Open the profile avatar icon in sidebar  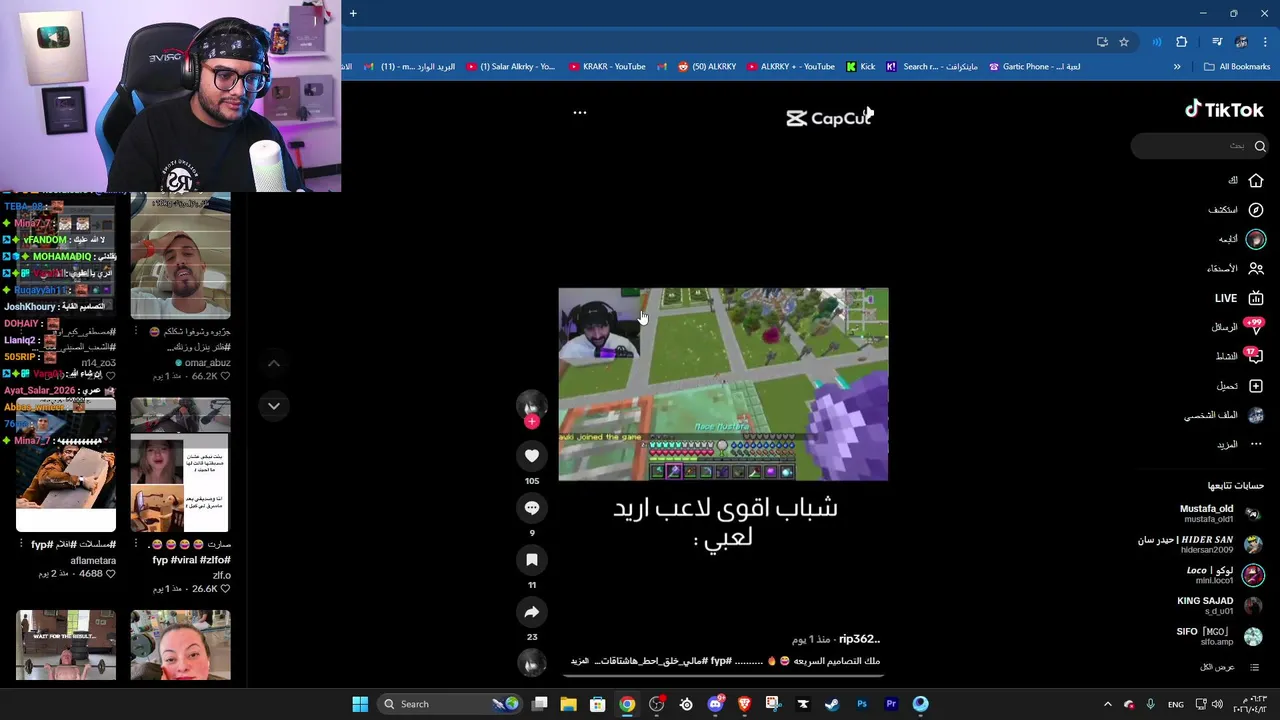click(x=1256, y=415)
